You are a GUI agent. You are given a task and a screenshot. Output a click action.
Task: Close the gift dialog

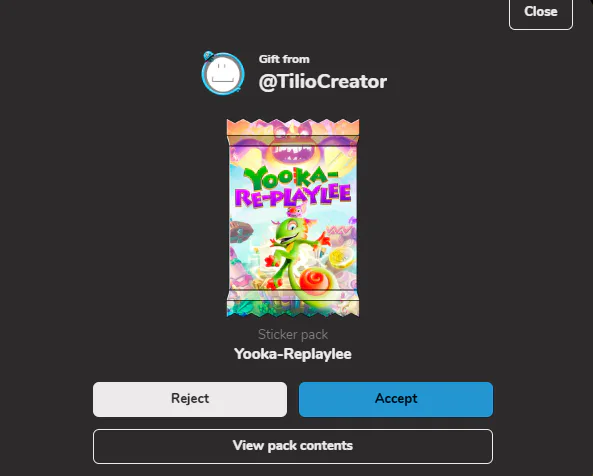click(x=540, y=12)
